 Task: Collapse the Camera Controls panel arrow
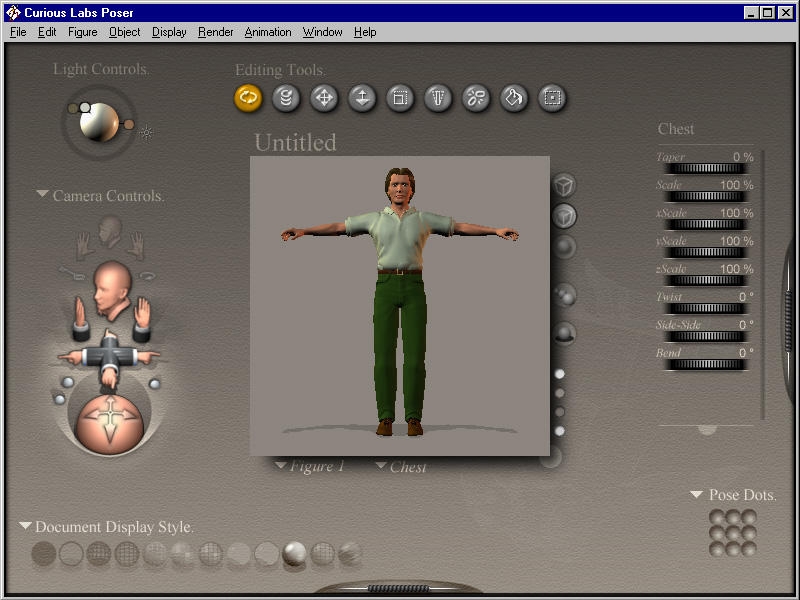(x=42, y=195)
